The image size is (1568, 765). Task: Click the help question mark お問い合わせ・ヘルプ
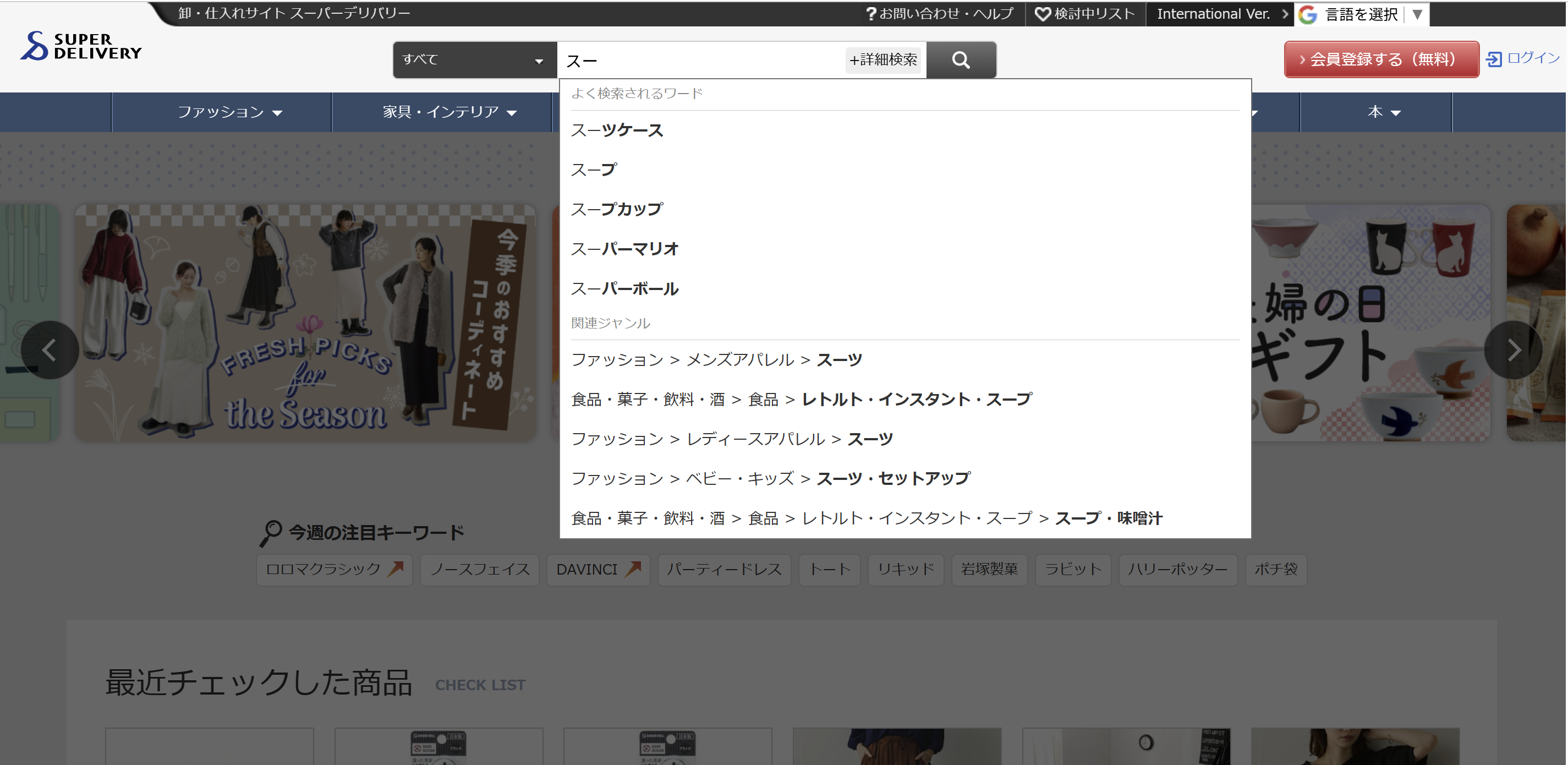[x=939, y=13]
